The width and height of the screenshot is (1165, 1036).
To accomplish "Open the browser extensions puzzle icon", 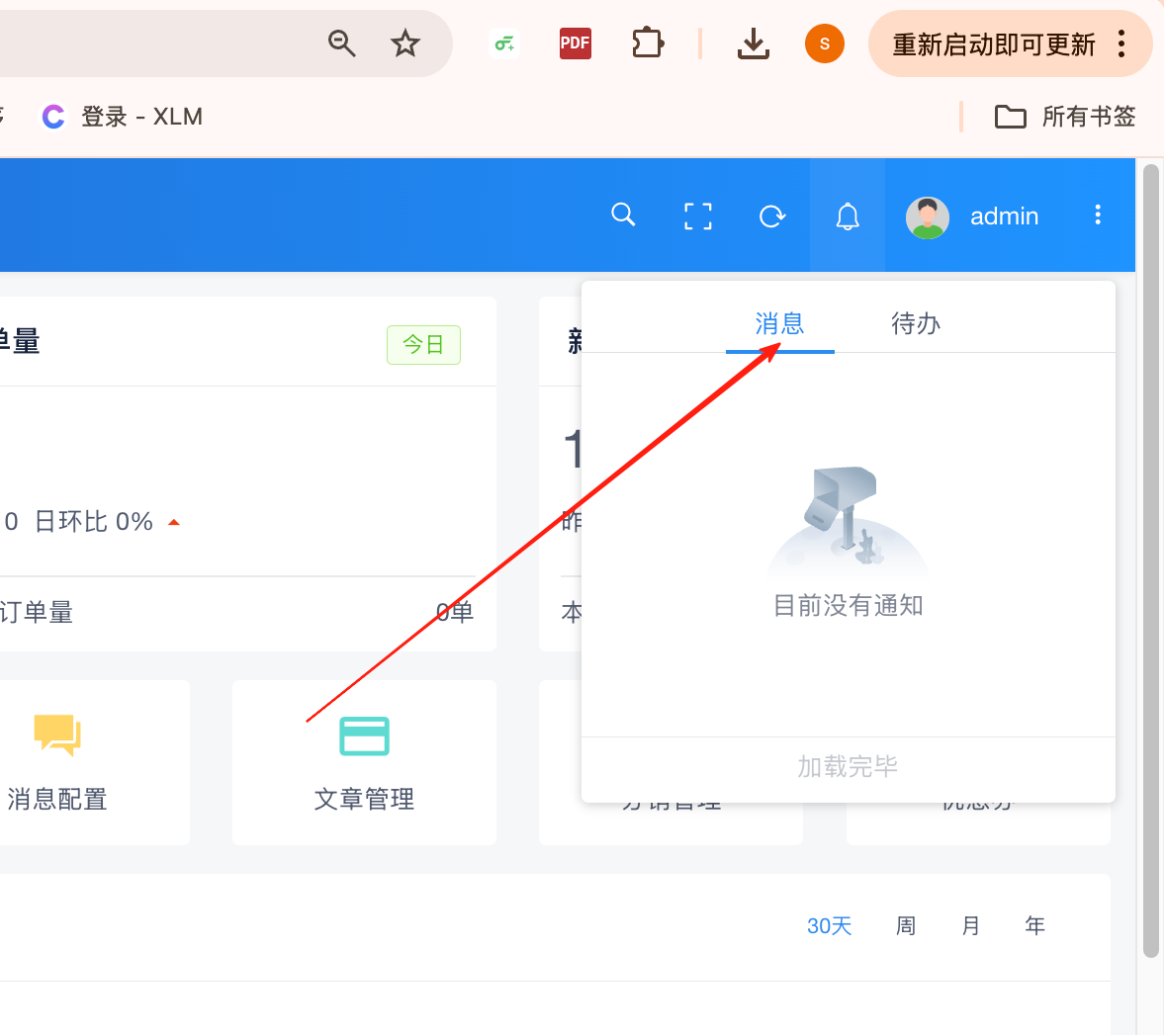I will 647,43.
